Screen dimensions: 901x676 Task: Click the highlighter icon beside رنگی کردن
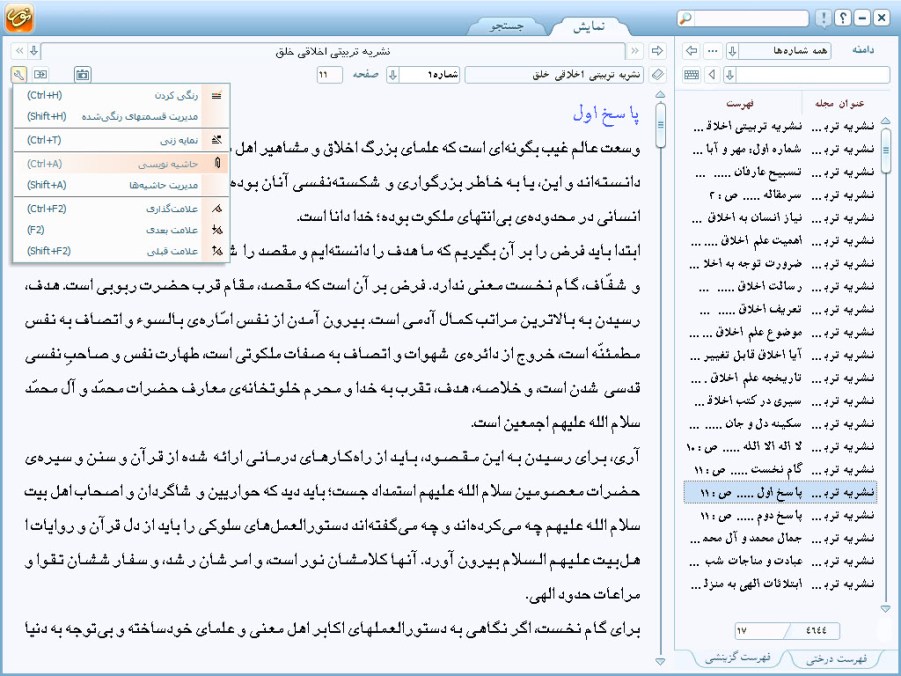point(216,95)
